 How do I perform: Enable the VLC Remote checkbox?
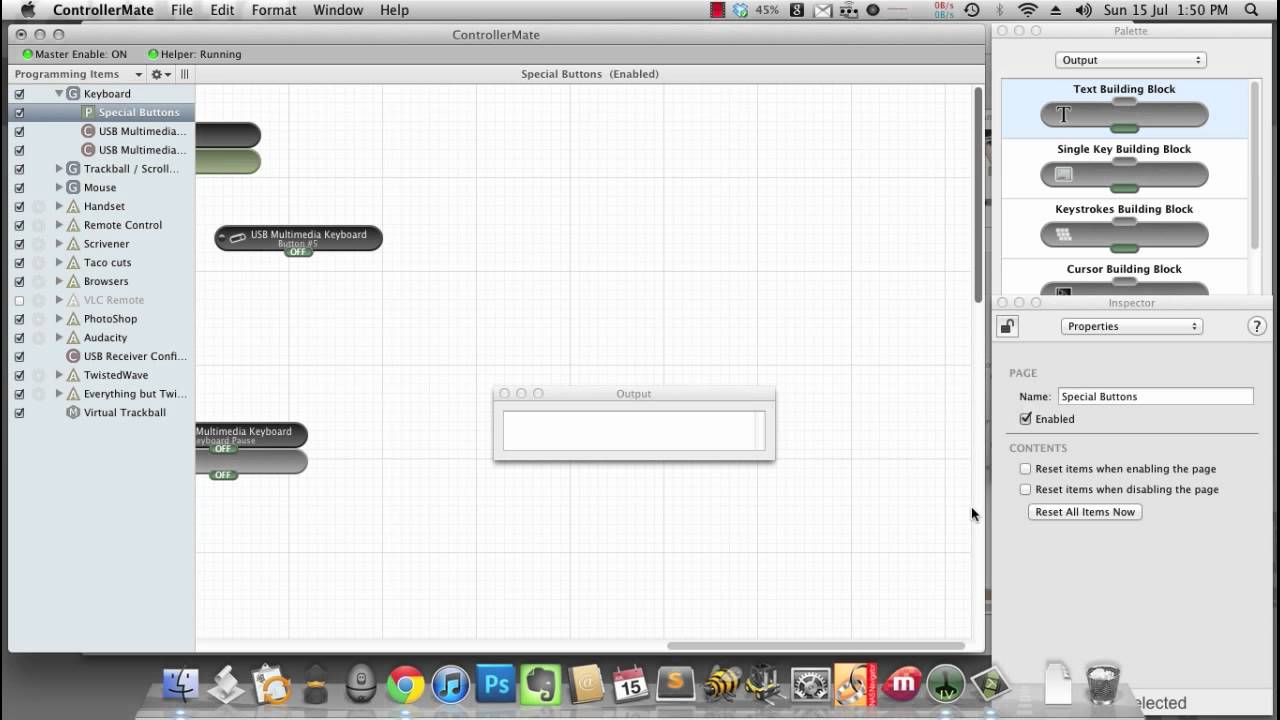19,300
